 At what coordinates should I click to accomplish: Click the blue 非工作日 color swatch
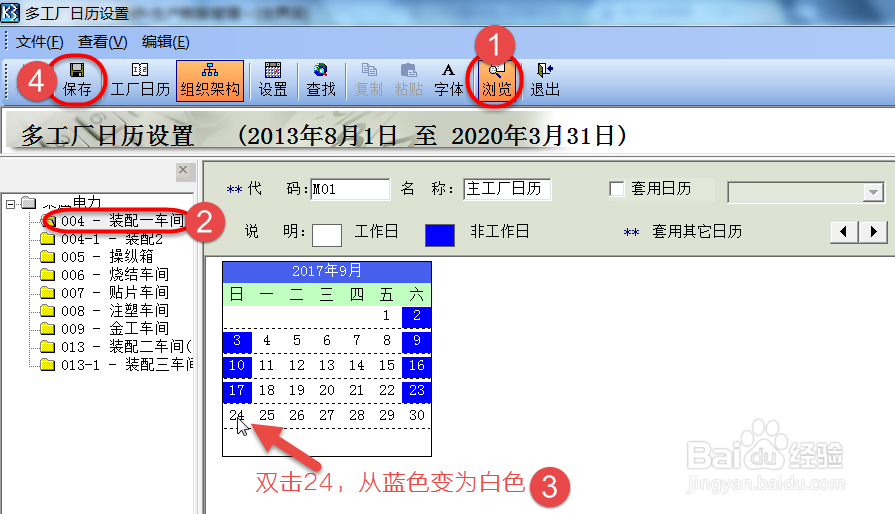[x=440, y=235]
